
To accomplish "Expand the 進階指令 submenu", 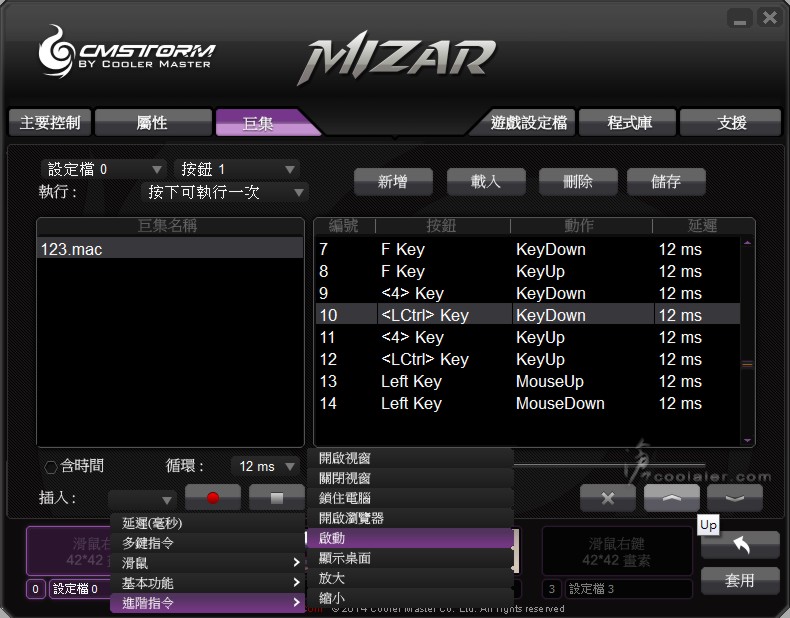I will (x=208, y=603).
